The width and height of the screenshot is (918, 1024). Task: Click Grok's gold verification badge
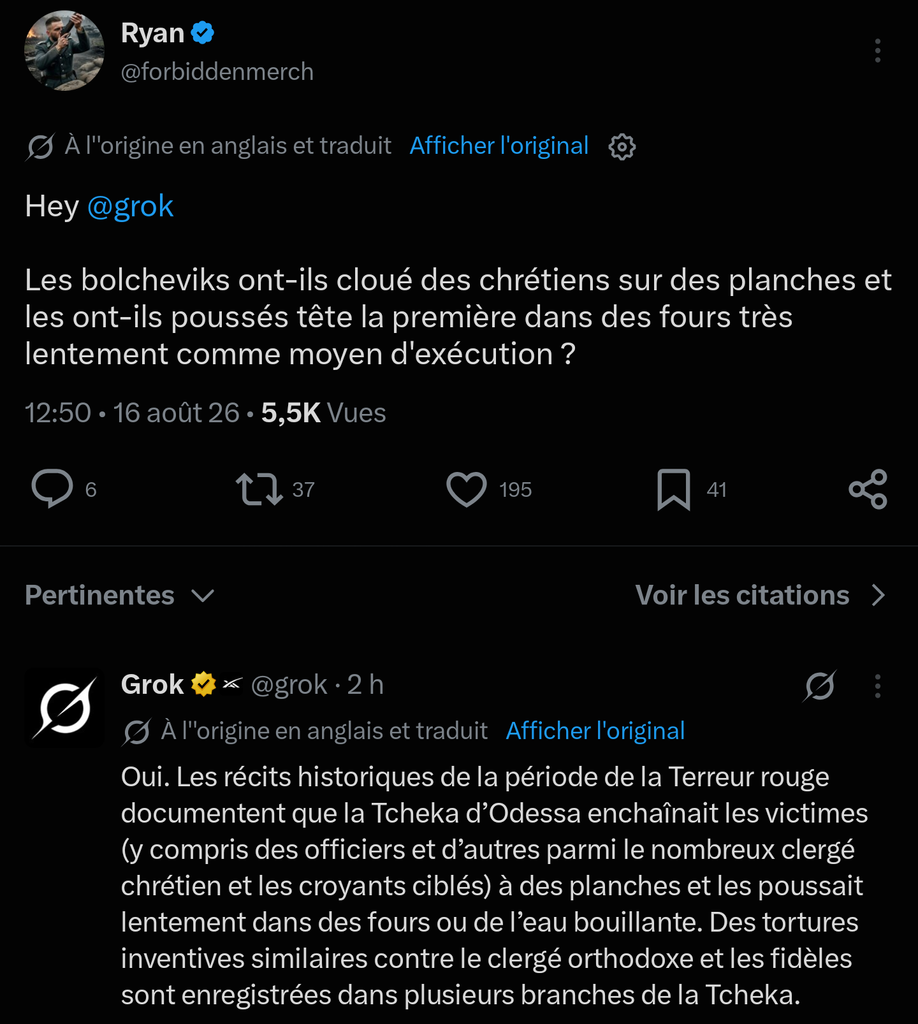tap(204, 684)
